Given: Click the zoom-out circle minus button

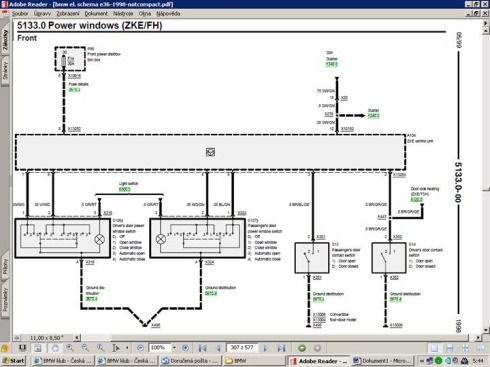Looking at the screenshot, I should [x=140, y=348].
